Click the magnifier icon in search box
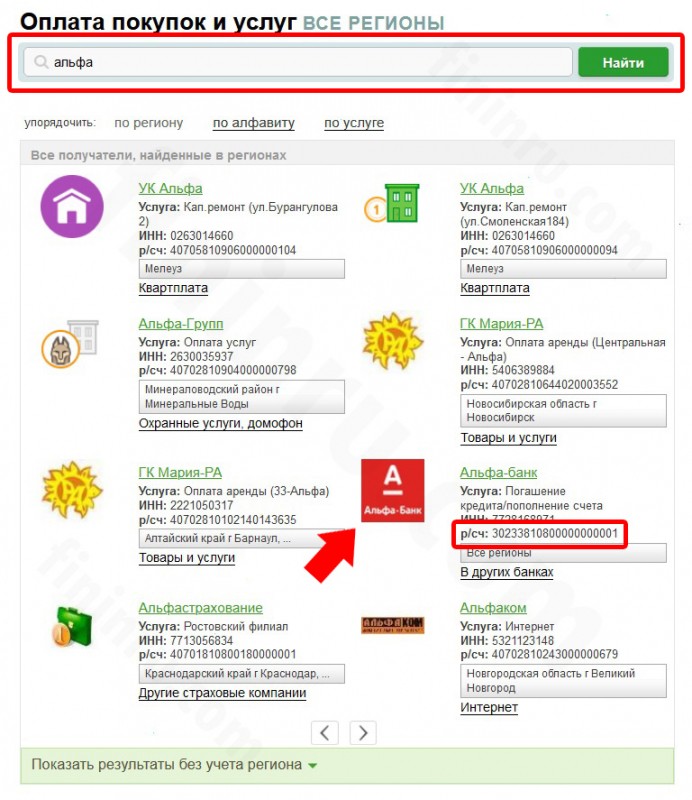 (x=41, y=62)
